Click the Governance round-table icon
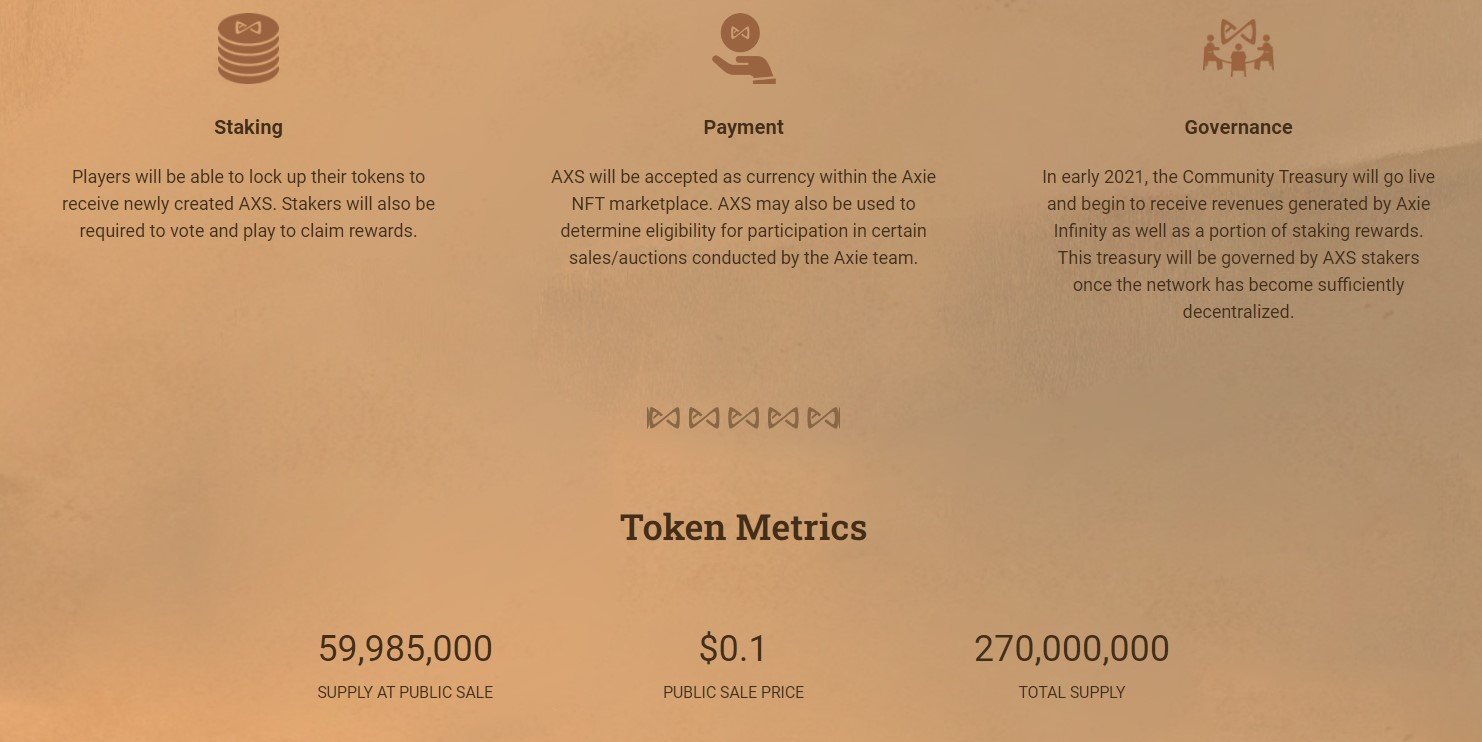The width and height of the screenshot is (1482, 742). [x=1238, y=48]
